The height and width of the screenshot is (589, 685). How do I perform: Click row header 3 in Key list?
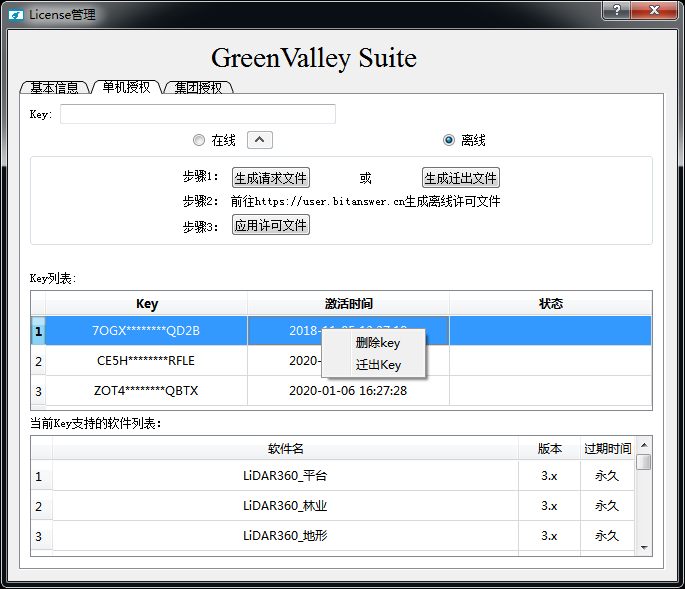click(x=38, y=391)
